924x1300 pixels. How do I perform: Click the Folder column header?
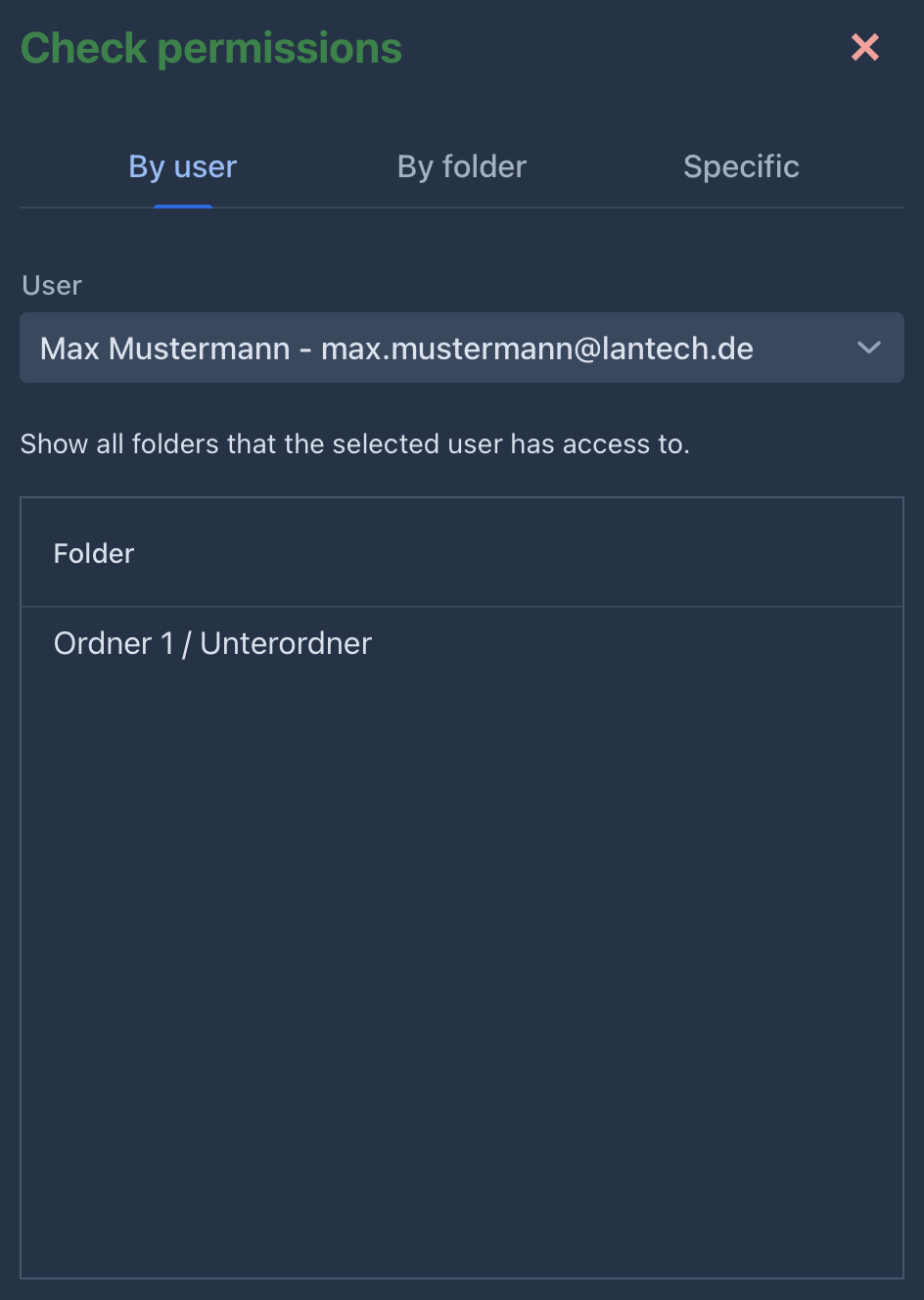94,553
